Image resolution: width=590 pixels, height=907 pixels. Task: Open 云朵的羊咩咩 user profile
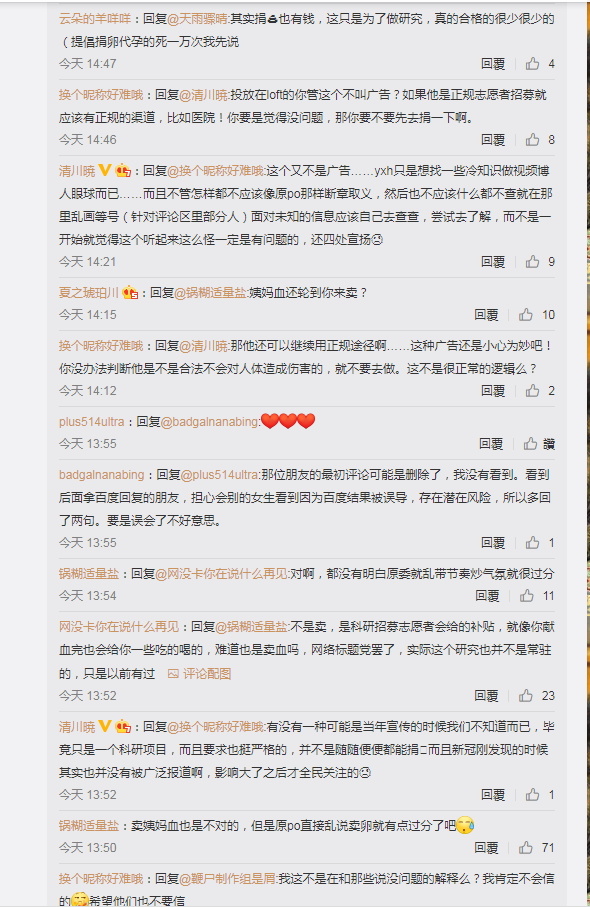tap(95, 19)
